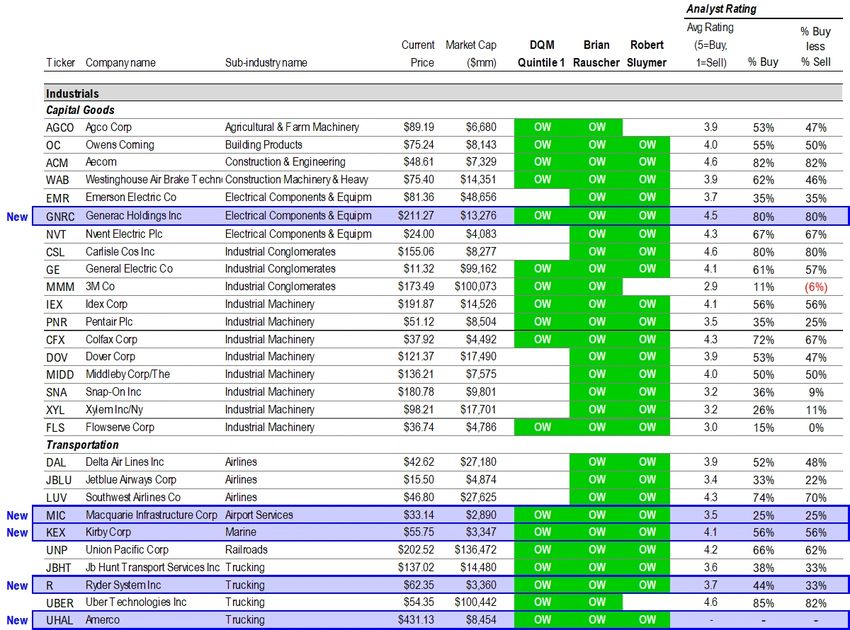The height and width of the screenshot is (630, 850).
Task: Click Owens Corning's Building Products sub-industry
Action: coord(263,145)
